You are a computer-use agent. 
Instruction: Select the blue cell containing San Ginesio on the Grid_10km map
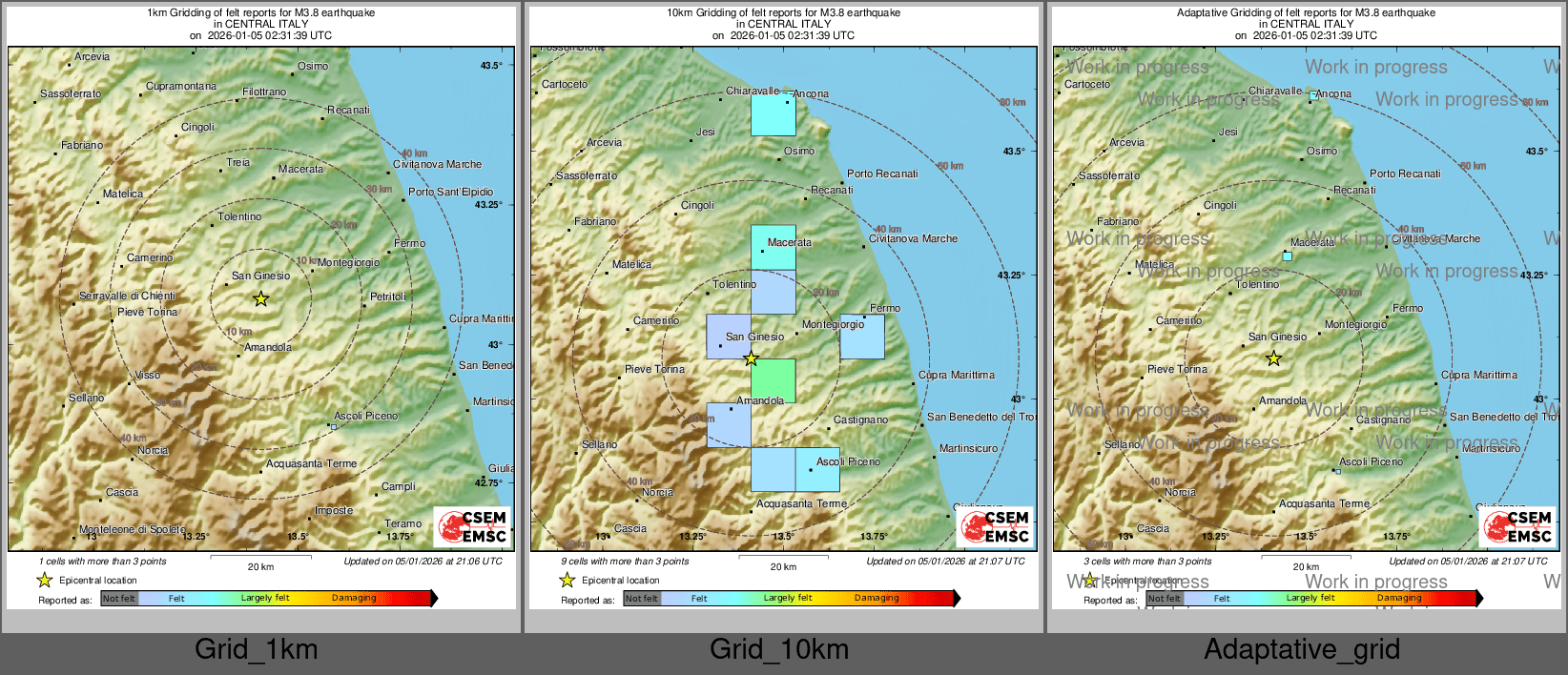(x=729, y=337)
